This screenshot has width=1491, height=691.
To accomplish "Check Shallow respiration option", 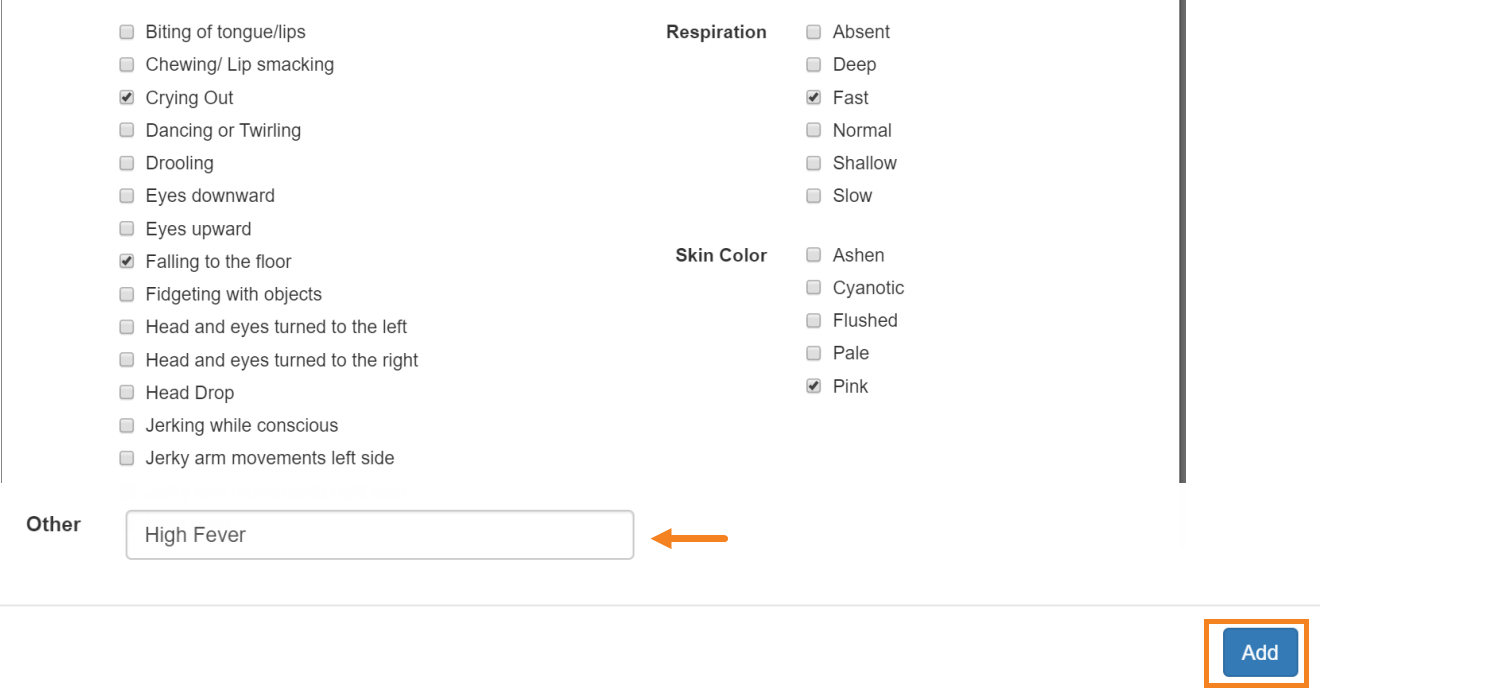I will [814, 163].
